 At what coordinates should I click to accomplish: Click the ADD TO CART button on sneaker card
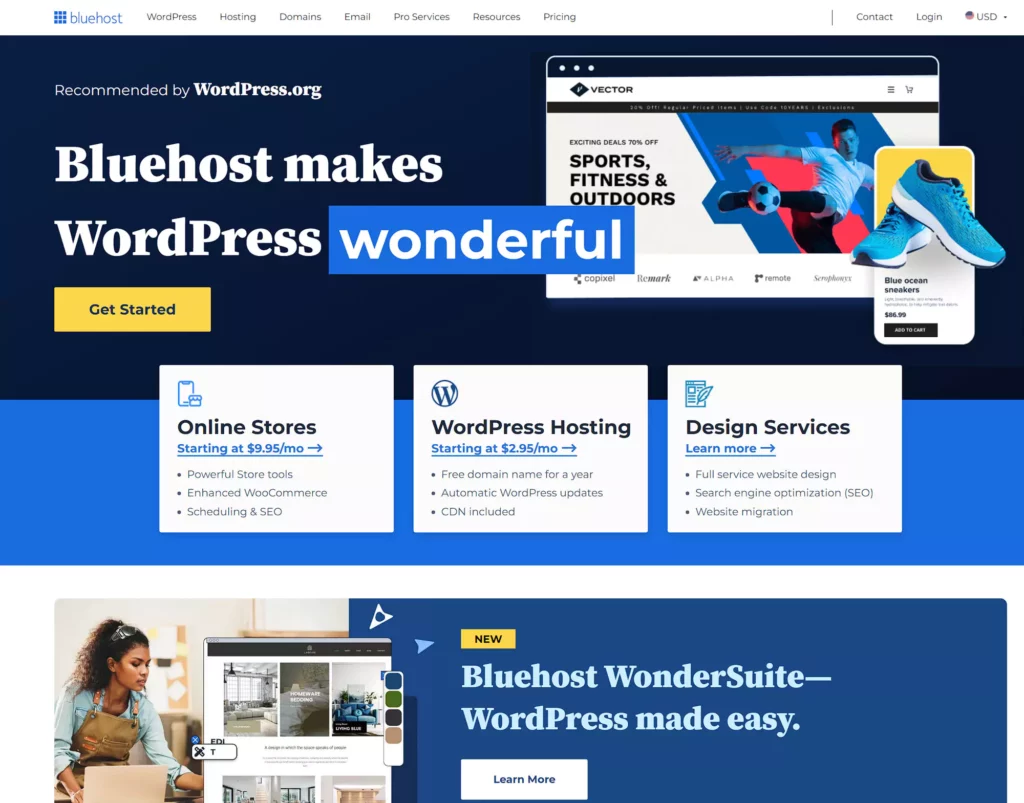click(x=910, y=330)
